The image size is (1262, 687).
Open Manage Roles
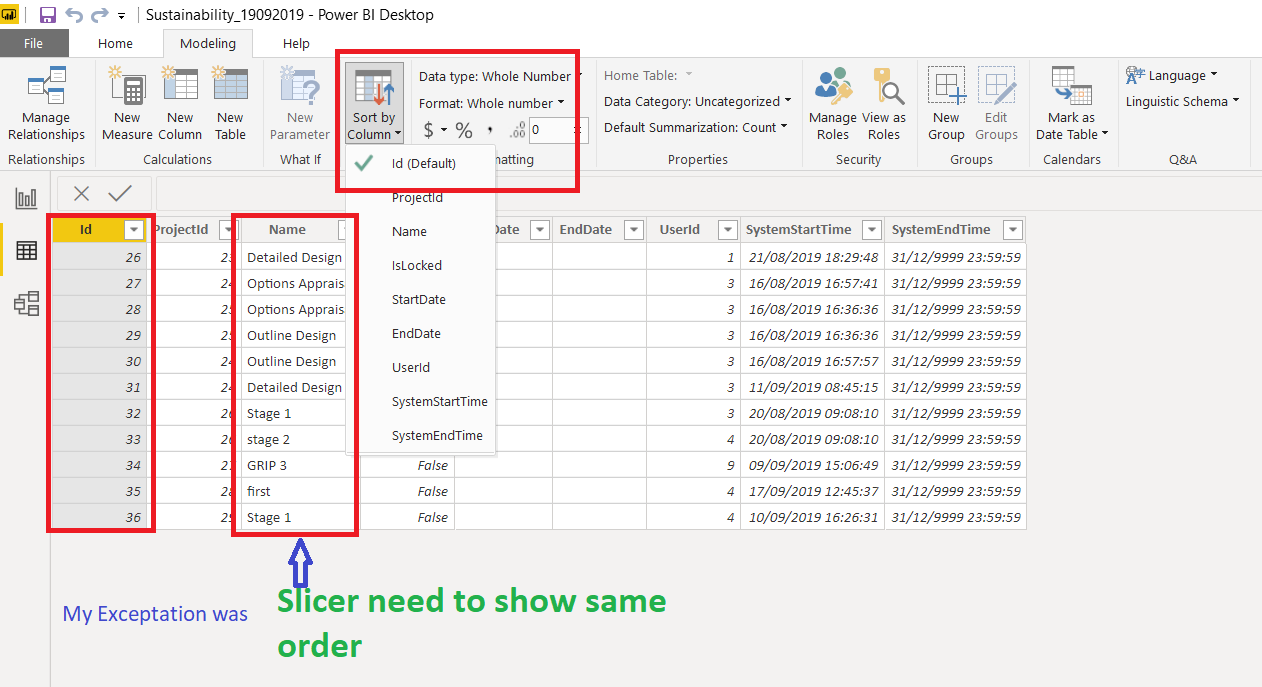832,105
